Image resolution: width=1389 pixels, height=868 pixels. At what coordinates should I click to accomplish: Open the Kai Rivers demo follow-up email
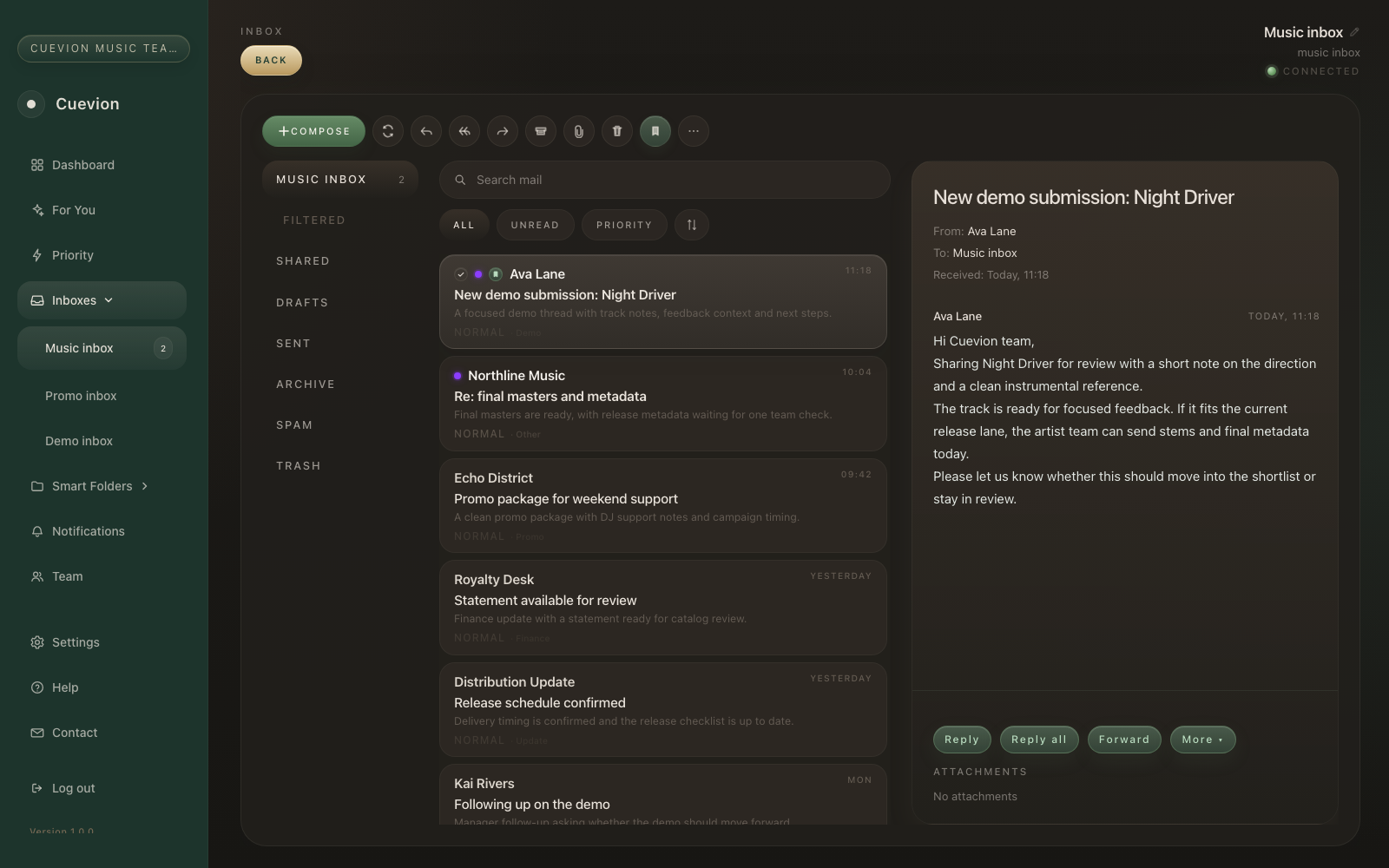pyautogui.click(x=663, y=795)
